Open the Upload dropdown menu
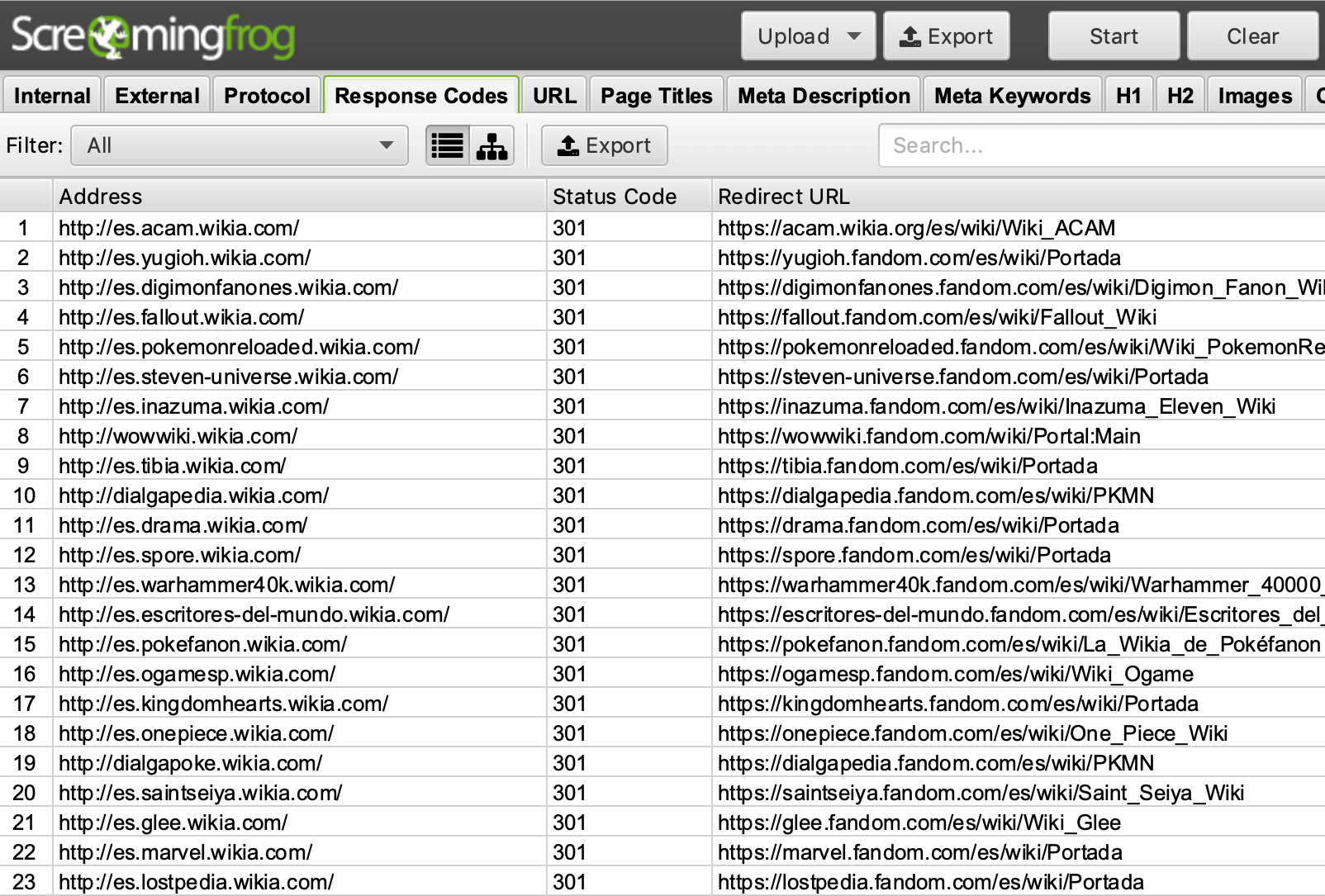 807,36
